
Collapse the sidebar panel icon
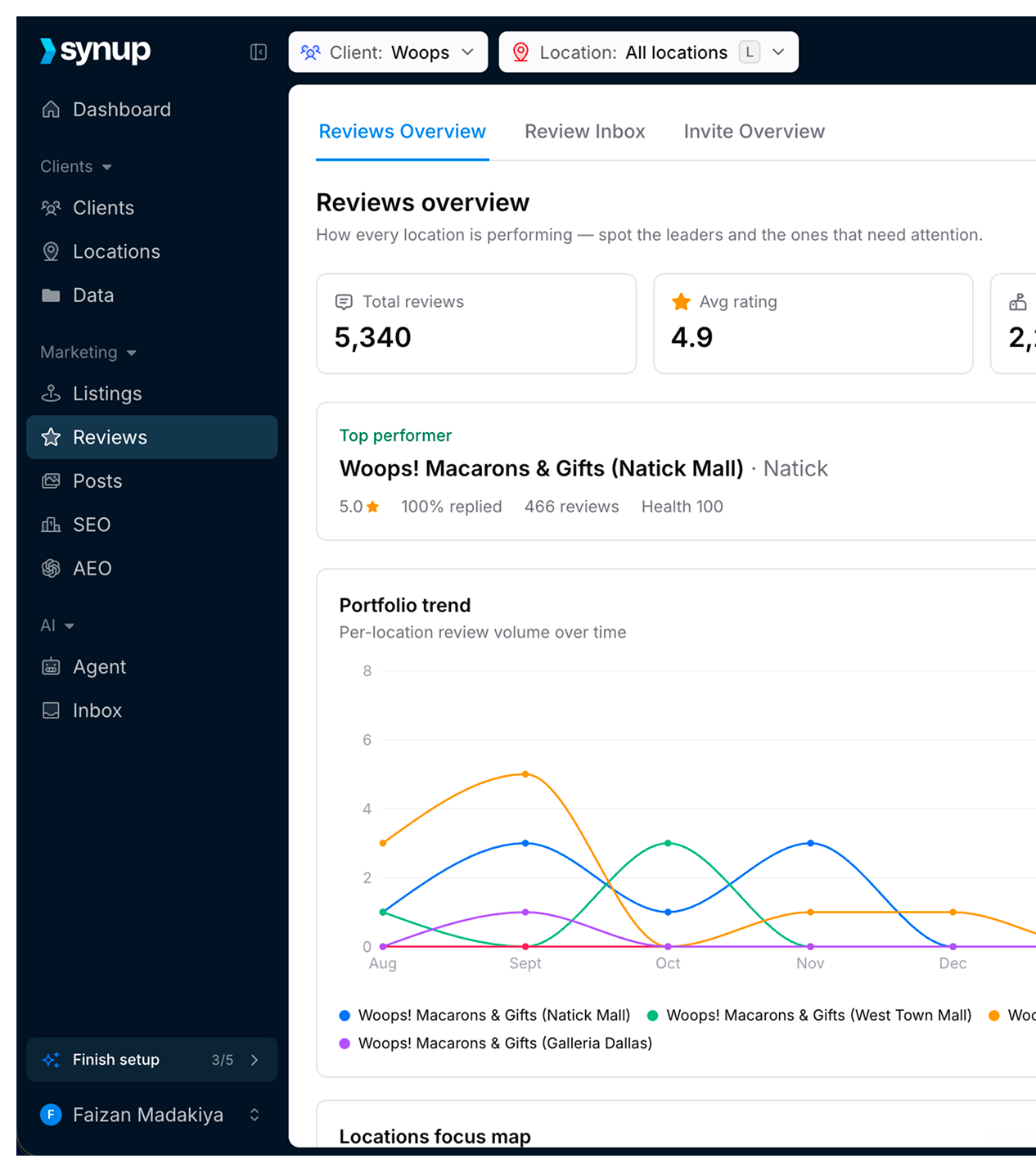click(x=259, y=52)
